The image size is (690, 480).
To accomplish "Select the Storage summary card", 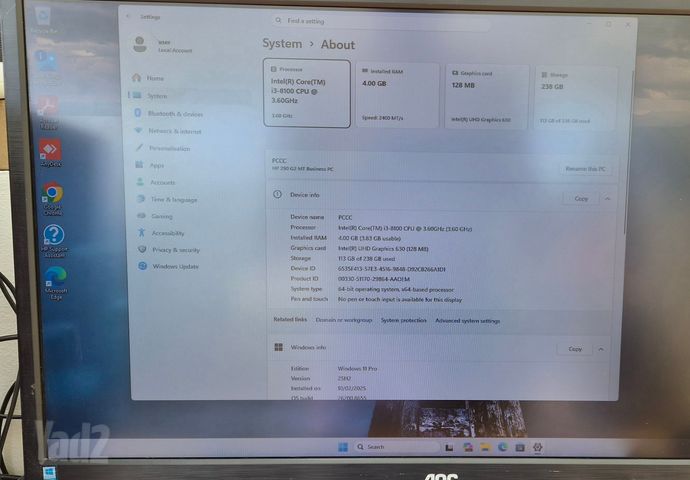I will (576, 98).
